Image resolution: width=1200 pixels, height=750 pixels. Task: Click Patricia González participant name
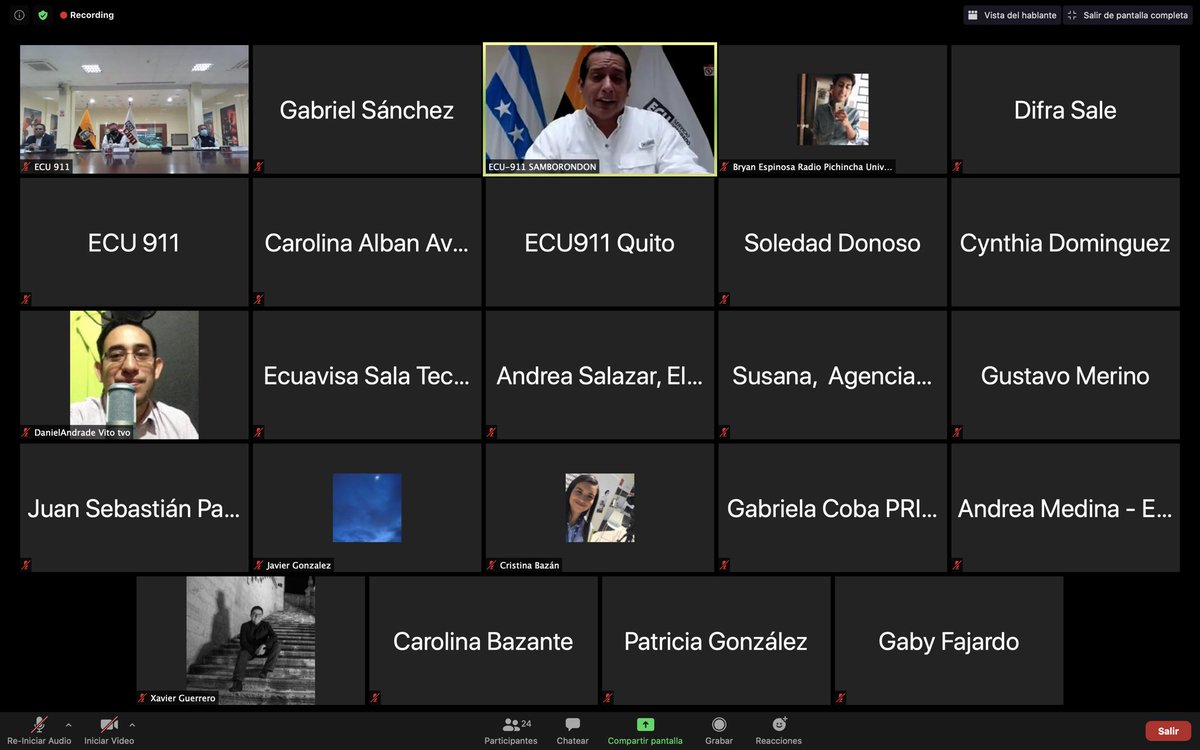click(x=716, y=642)
